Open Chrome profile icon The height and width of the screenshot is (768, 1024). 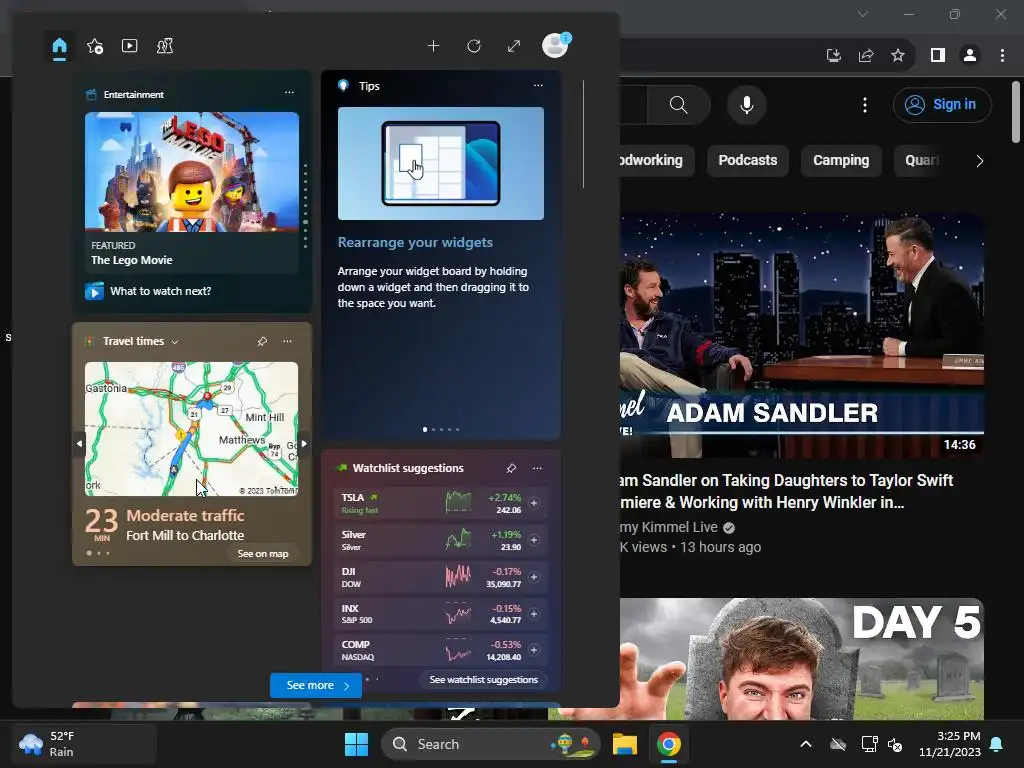coord(970,56)
